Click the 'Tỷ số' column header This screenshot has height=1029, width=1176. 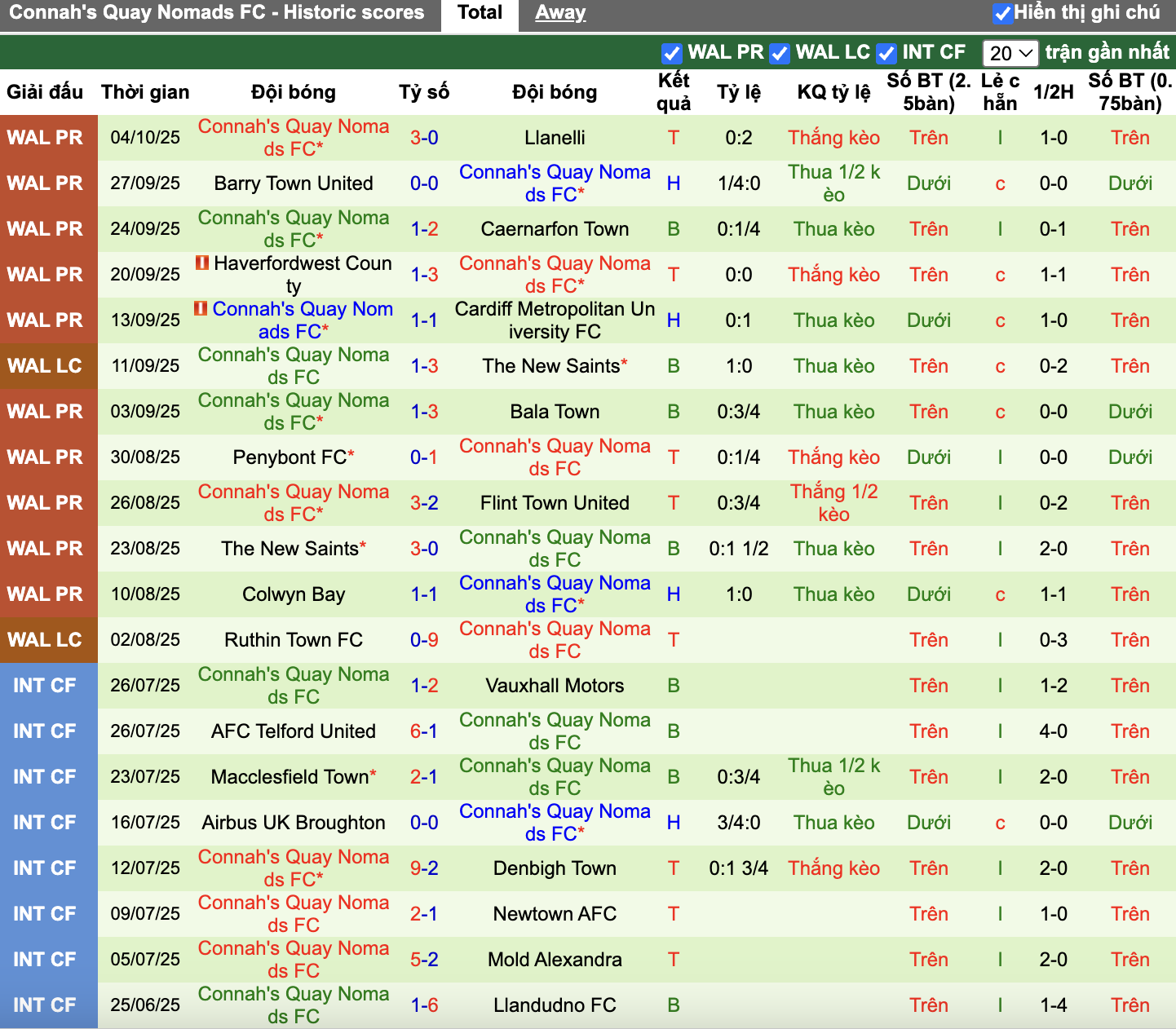(424, 92)
